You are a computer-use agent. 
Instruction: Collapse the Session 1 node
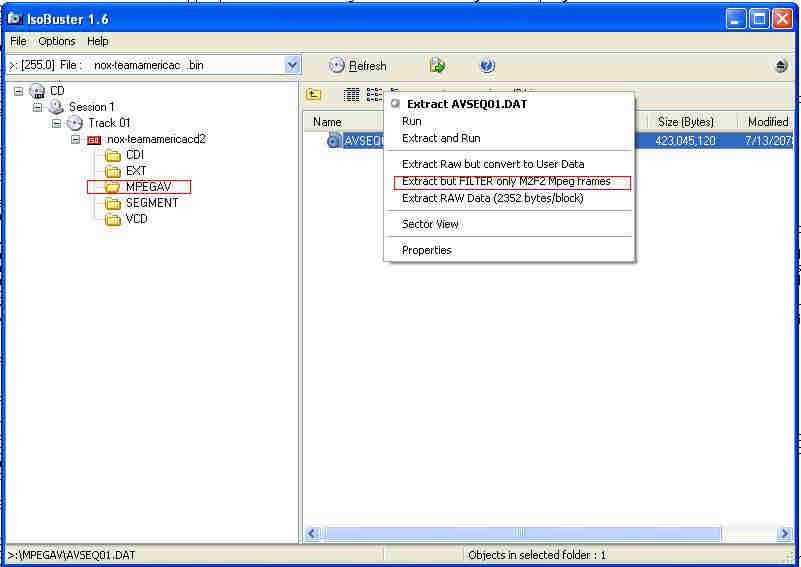point(37,107)
